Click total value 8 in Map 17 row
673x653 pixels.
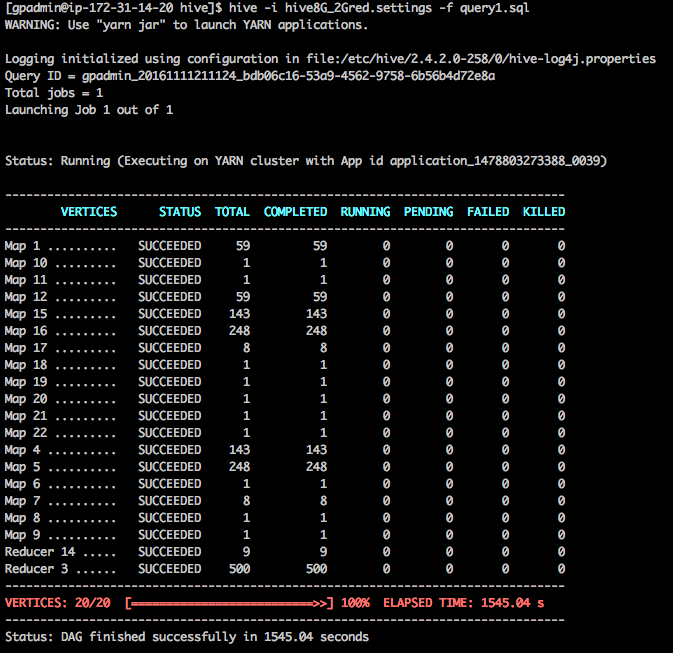tap(246, 348)
